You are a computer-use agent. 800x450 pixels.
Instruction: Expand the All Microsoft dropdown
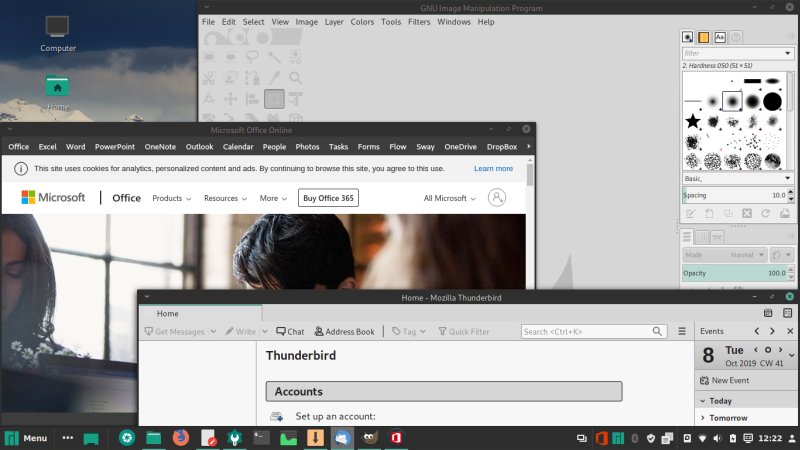coord(449,198)
